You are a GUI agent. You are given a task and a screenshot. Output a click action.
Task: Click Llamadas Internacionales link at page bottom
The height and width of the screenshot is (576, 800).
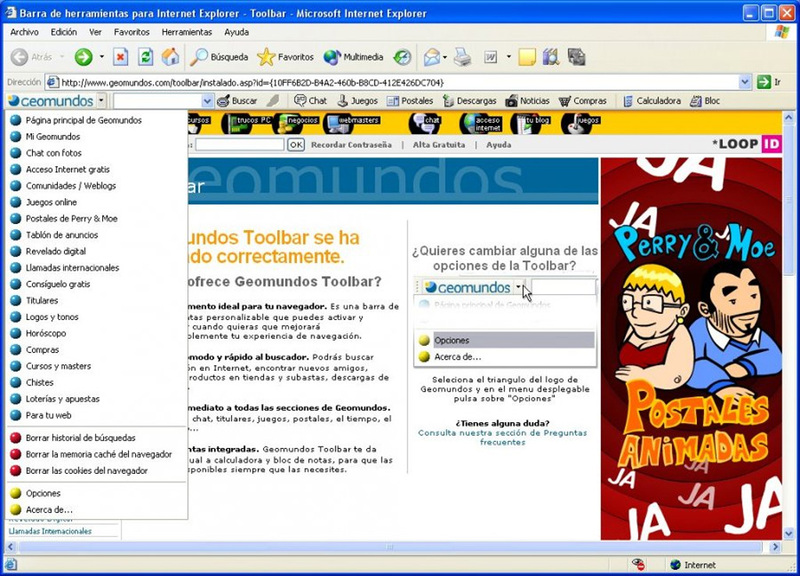coord(50,531)
